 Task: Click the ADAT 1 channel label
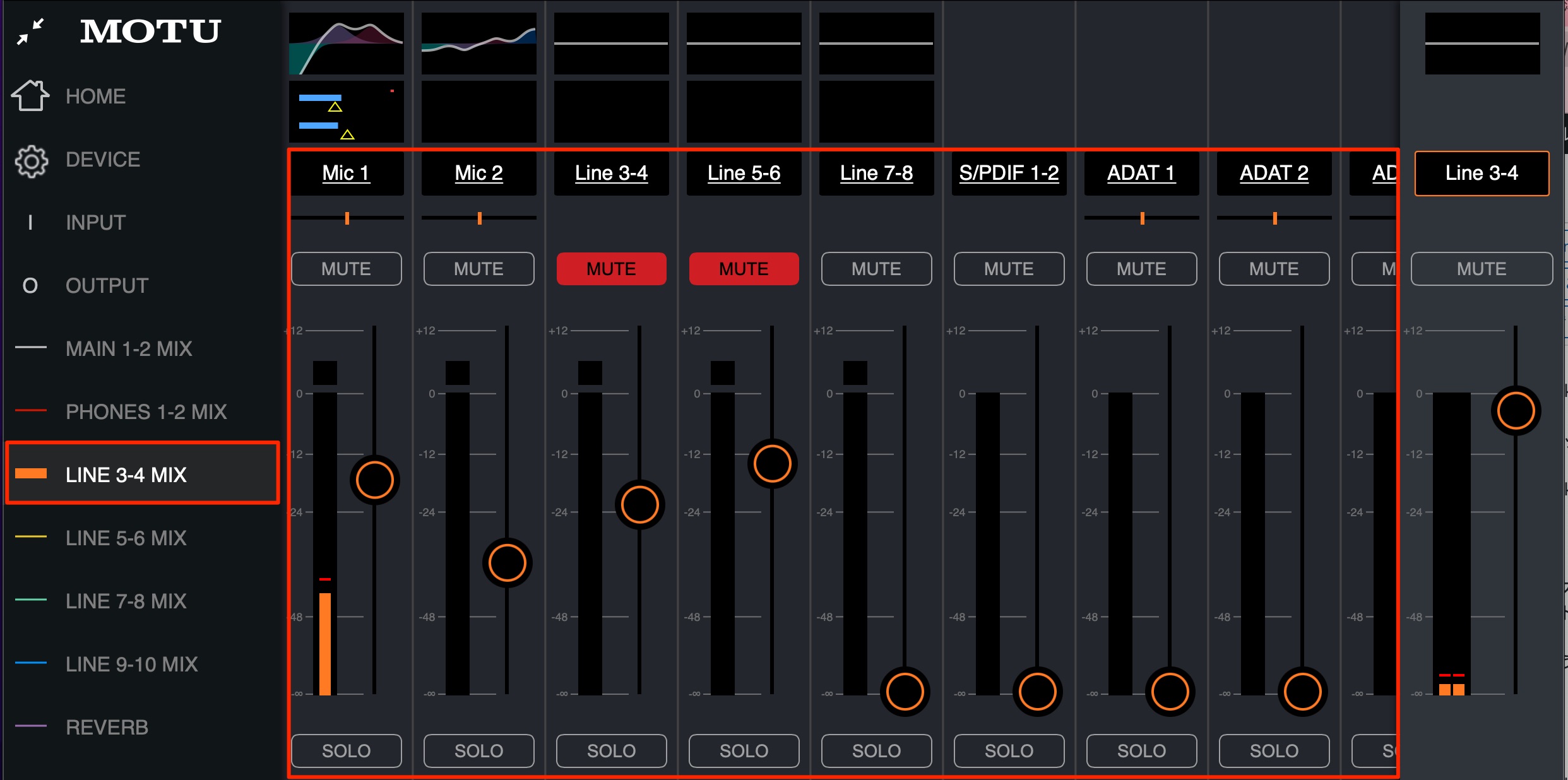tap(1141, 173)
